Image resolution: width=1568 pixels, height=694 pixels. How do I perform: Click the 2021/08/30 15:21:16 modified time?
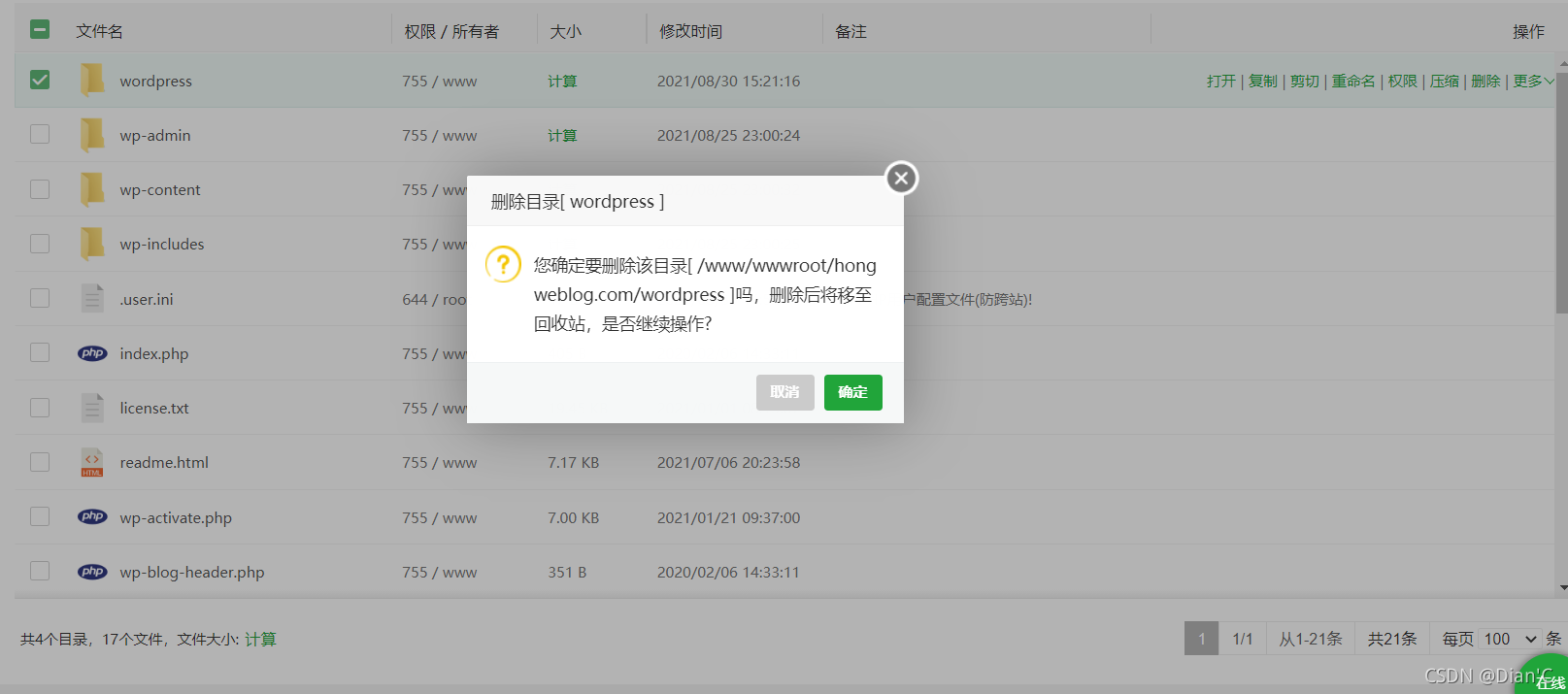[x=729, y=81]
